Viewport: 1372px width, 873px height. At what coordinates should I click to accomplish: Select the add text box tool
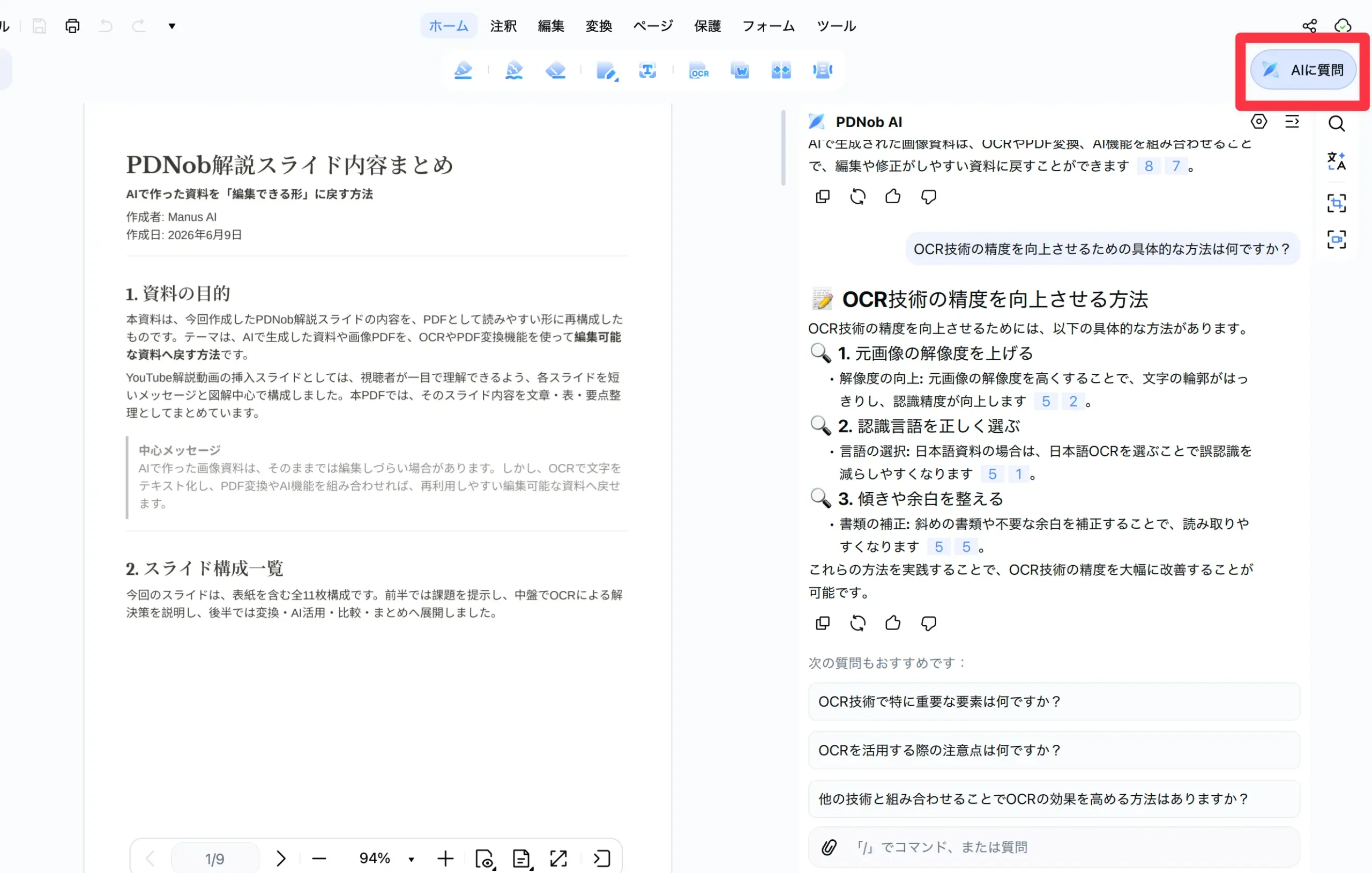647,71
